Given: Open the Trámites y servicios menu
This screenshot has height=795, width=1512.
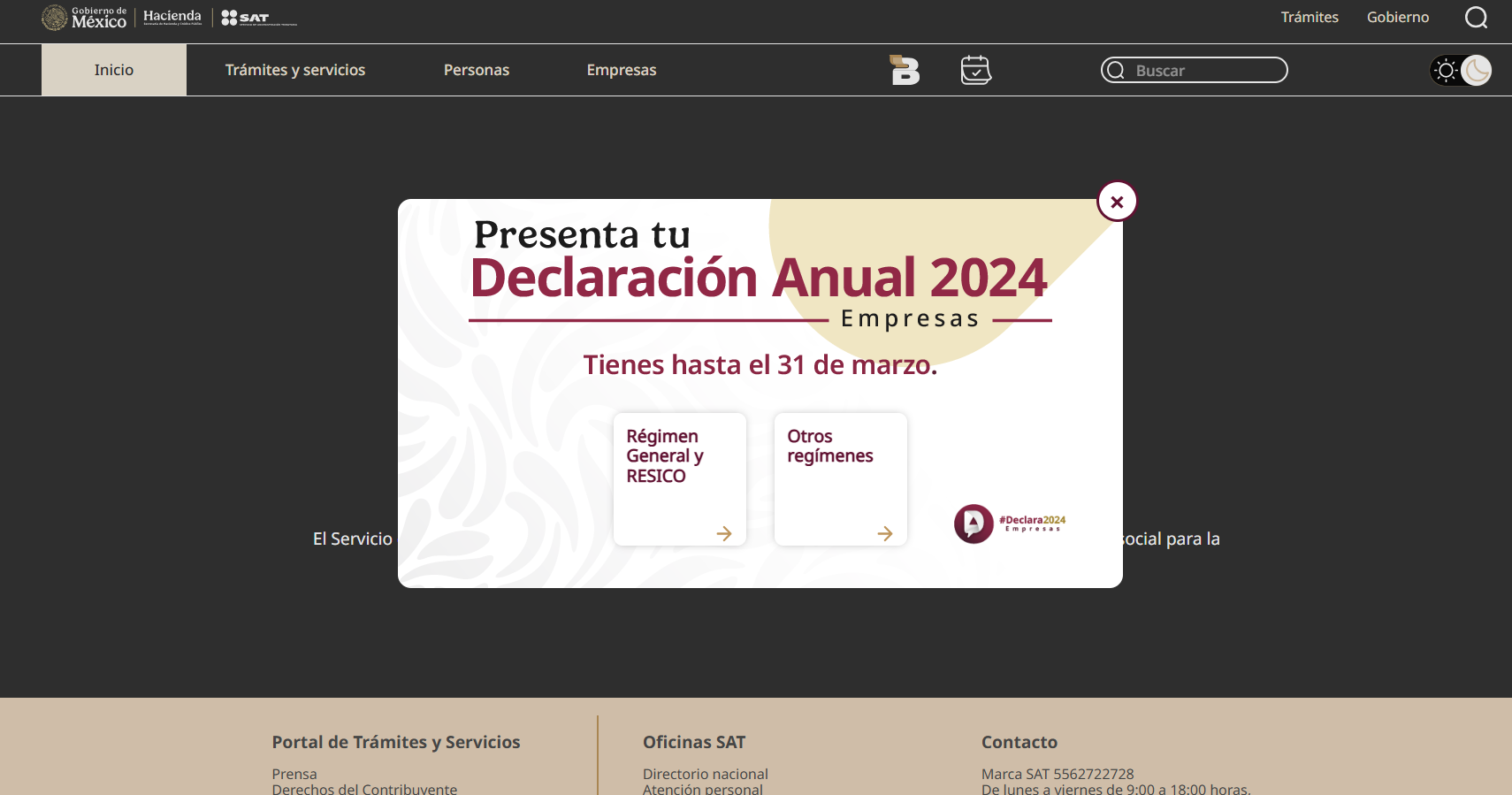Looking at the screenshot, I should pyautogui.click(x=295, y=70).
